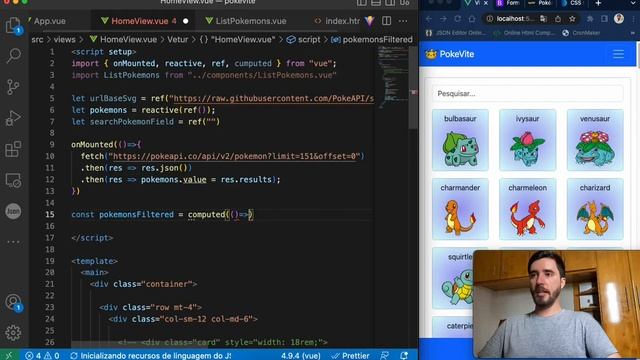Open the charizard card
This screenshot has height=360, width=640.
pyautogui.click(x=595, y=209)
